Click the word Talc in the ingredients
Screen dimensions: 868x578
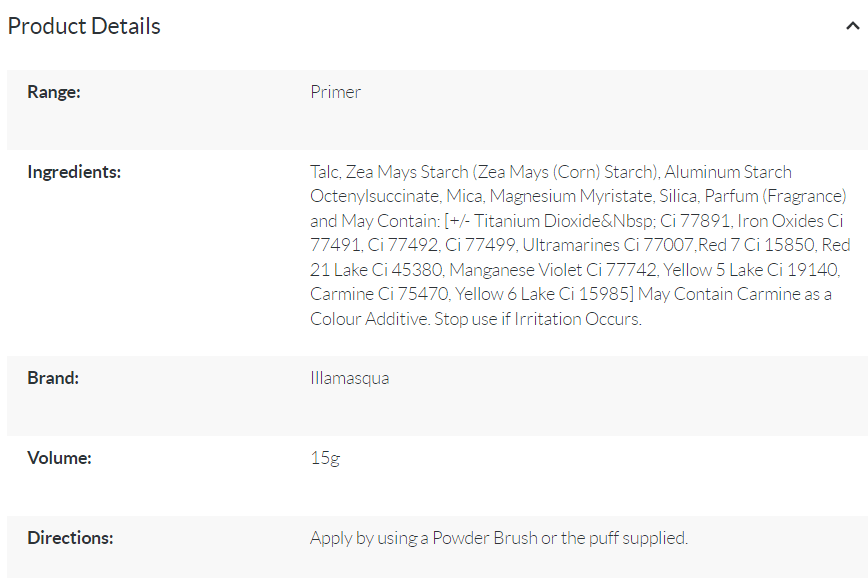325,172
